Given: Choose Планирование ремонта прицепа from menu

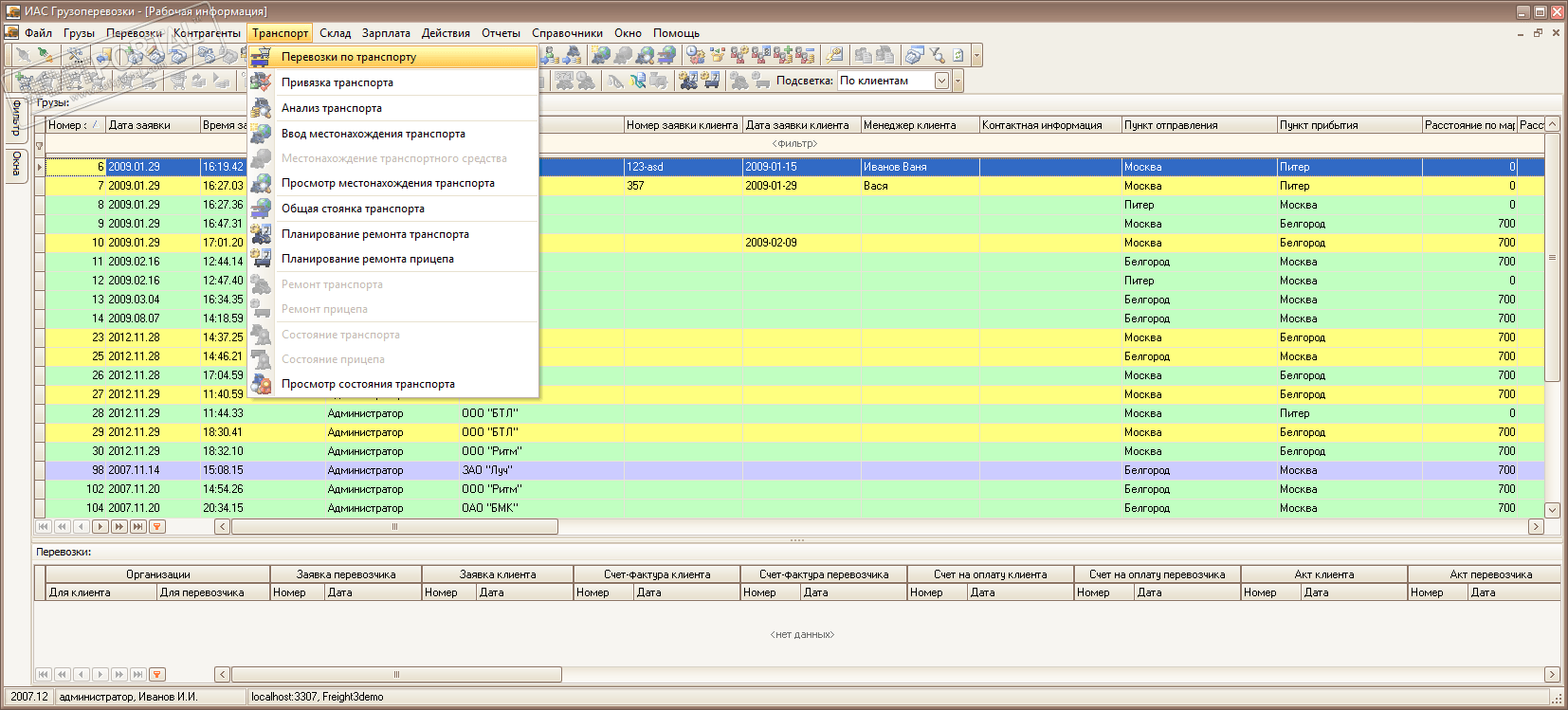Looking at the screenshot, I should (367, 259).
